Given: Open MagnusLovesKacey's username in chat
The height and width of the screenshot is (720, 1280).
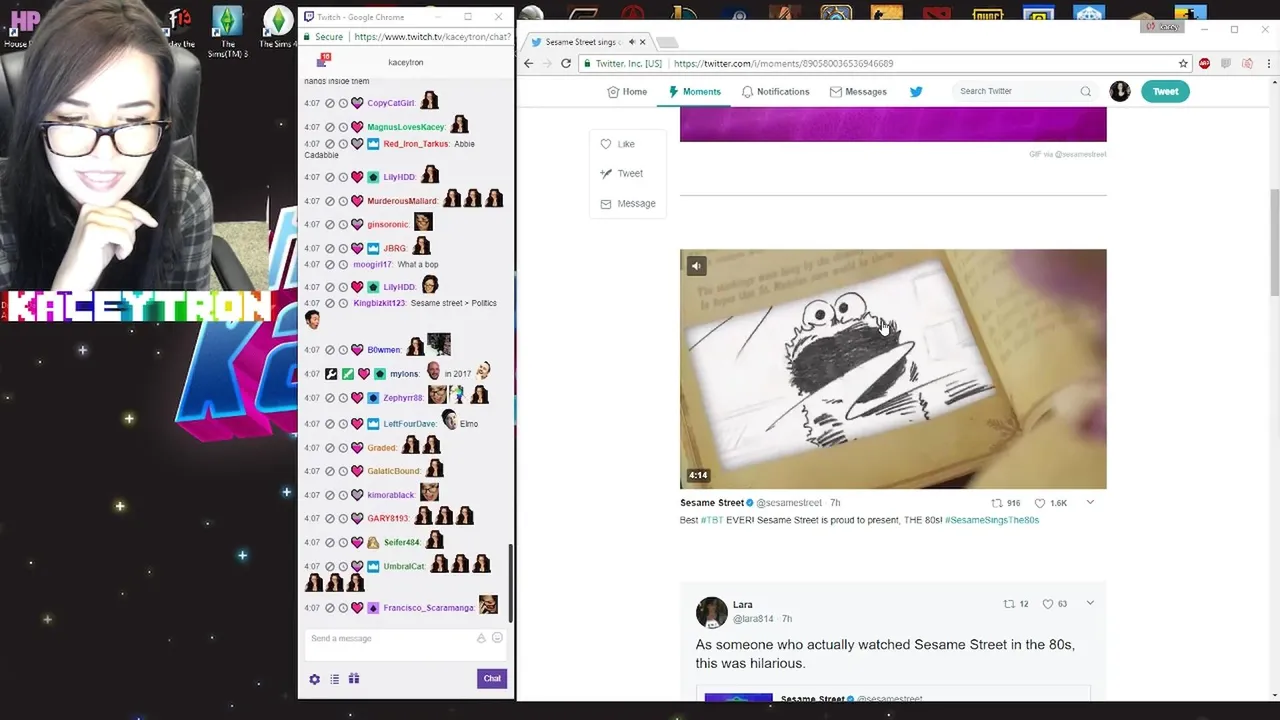Looking at the screenshot, I should coord(406,127).
